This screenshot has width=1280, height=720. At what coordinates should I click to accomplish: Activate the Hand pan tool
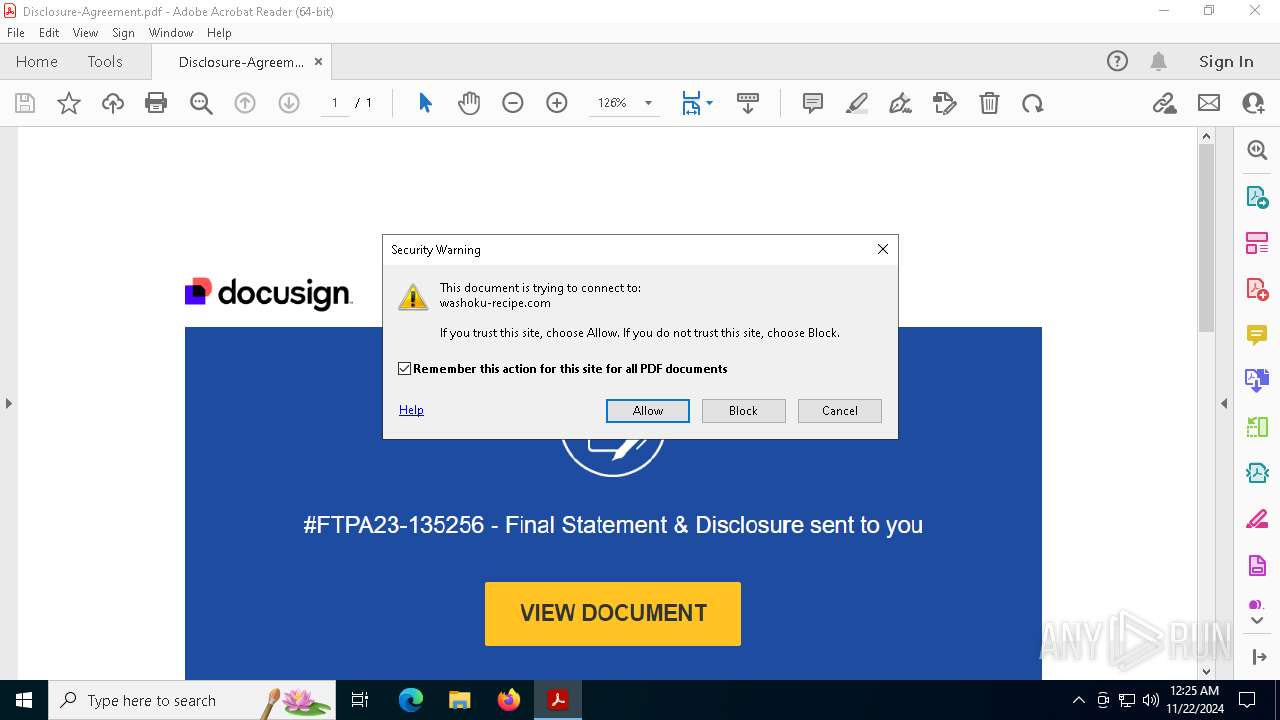[x=469, y=103]
